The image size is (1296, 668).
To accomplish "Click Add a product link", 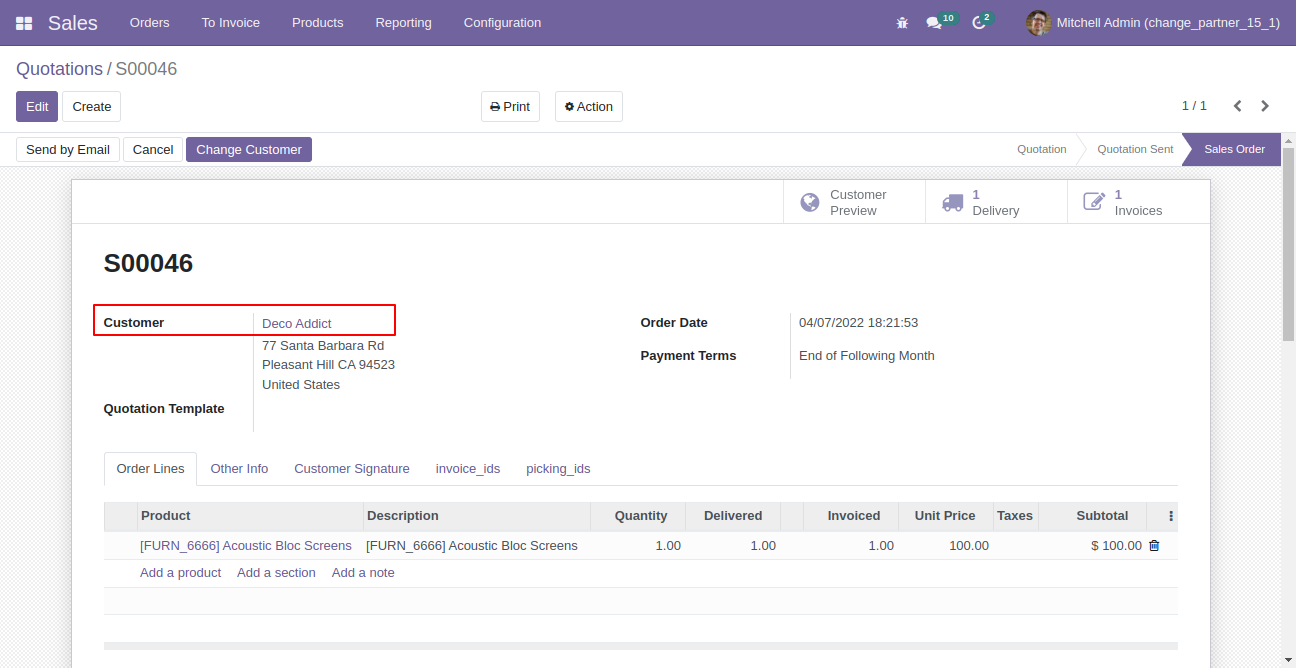I will [180, 573].
